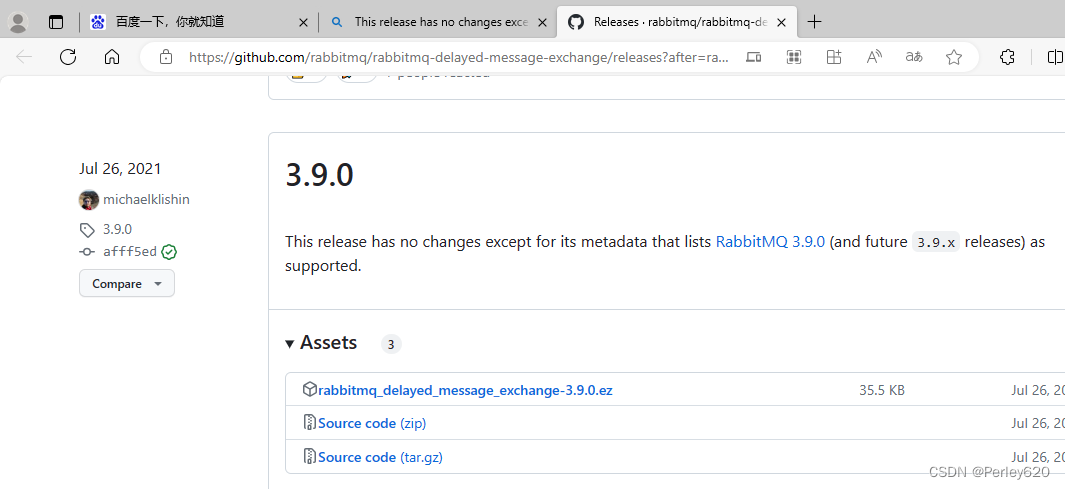This screenshot has width=1065, height=489.
Task: Reload the current page
Action: point(68,57)
